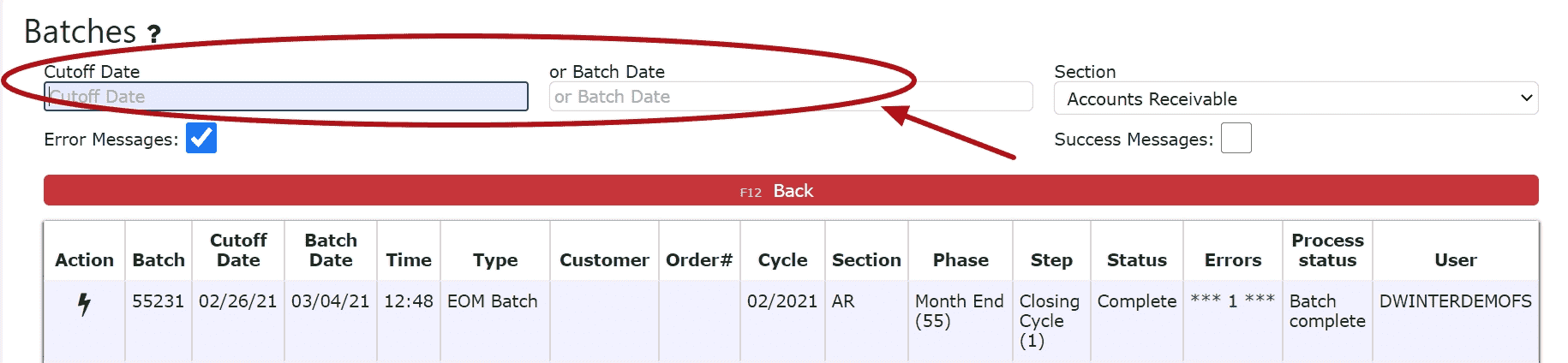Screen dimensions: 1568x363
Task: Open the question mark help icon beside Batches
Action: pos(154,34)
